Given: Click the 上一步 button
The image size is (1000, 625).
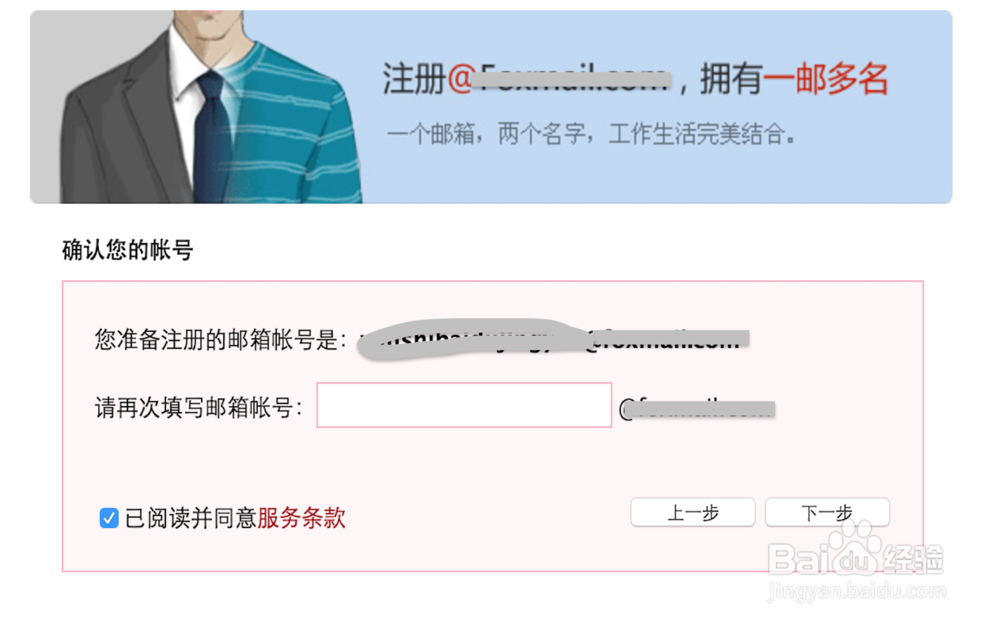Looking at the screenshot, I should (693, 512).
